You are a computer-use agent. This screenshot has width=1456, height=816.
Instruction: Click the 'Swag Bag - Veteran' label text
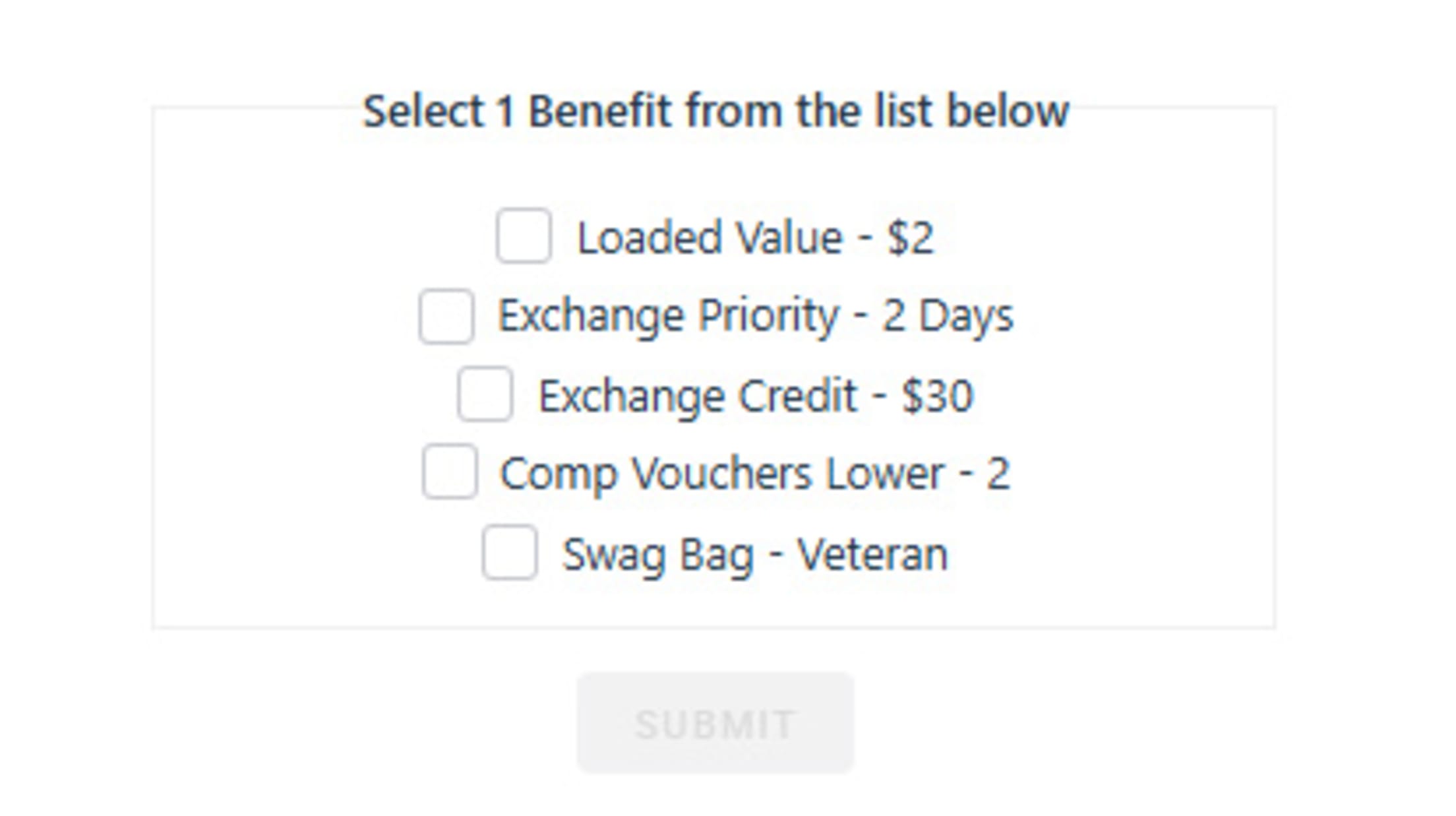click(755, 554)
